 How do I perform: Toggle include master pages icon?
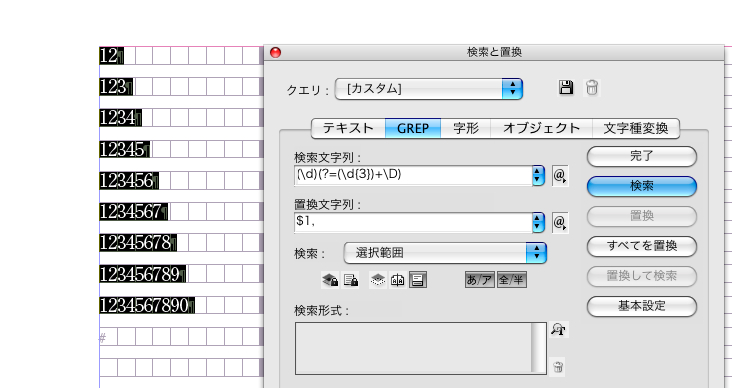pyautogui.click(x=398, y=280)
